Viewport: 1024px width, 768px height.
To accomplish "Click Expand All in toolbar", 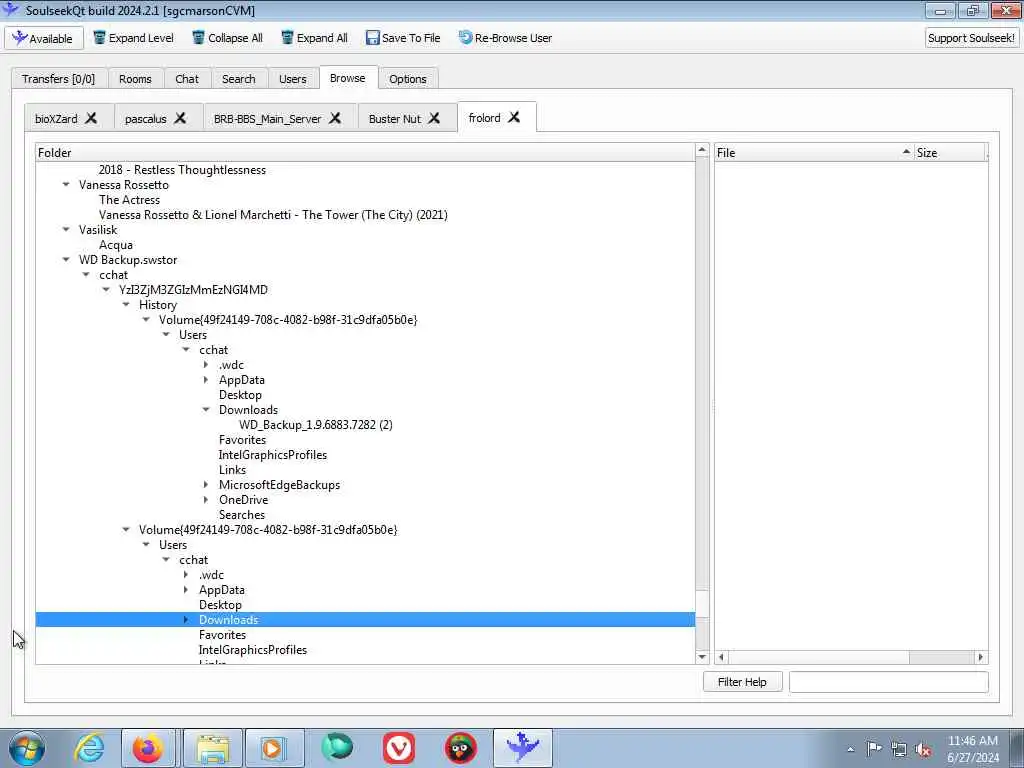I will pos(314,38).
